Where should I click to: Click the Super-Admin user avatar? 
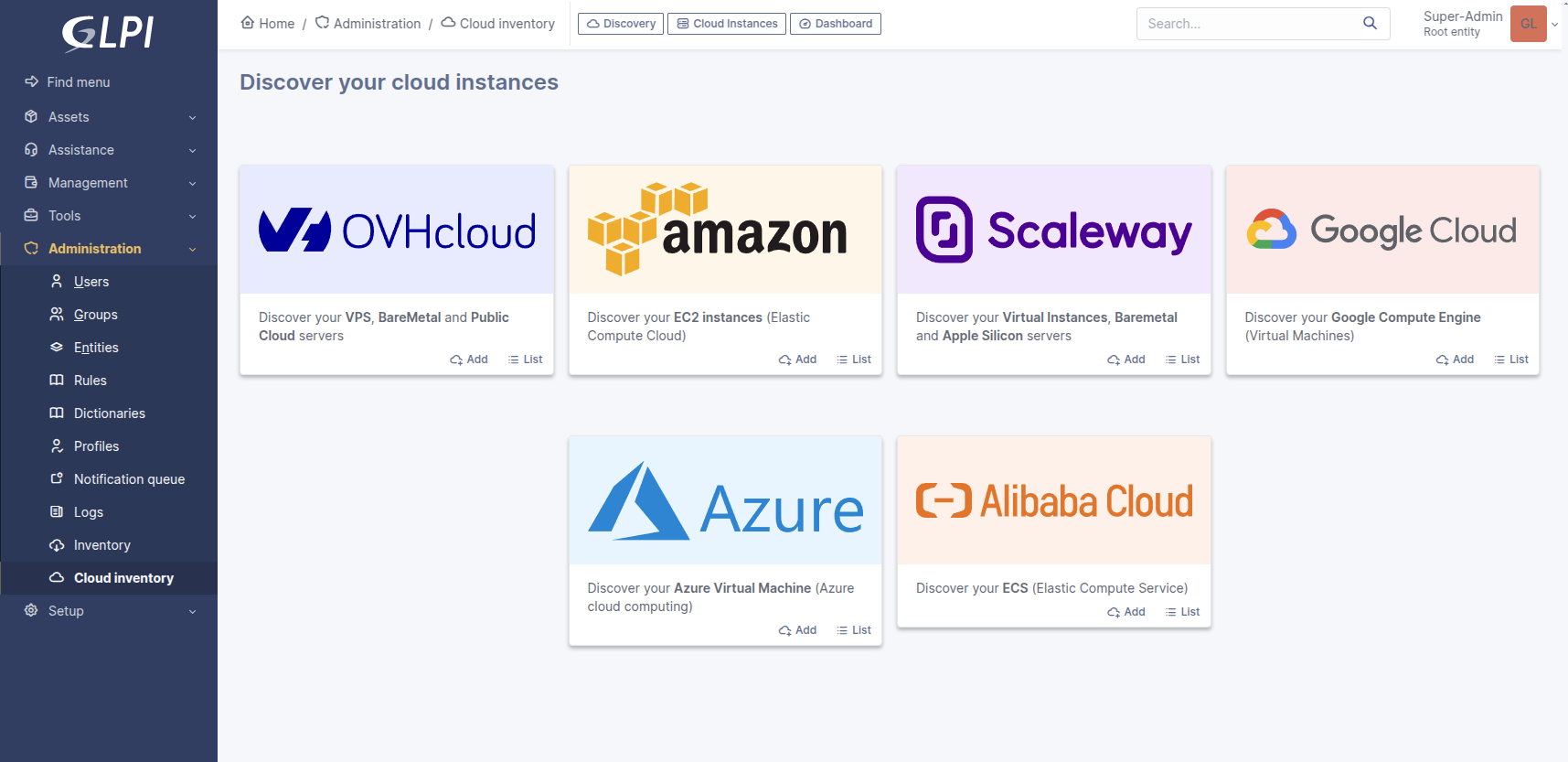1528,24
